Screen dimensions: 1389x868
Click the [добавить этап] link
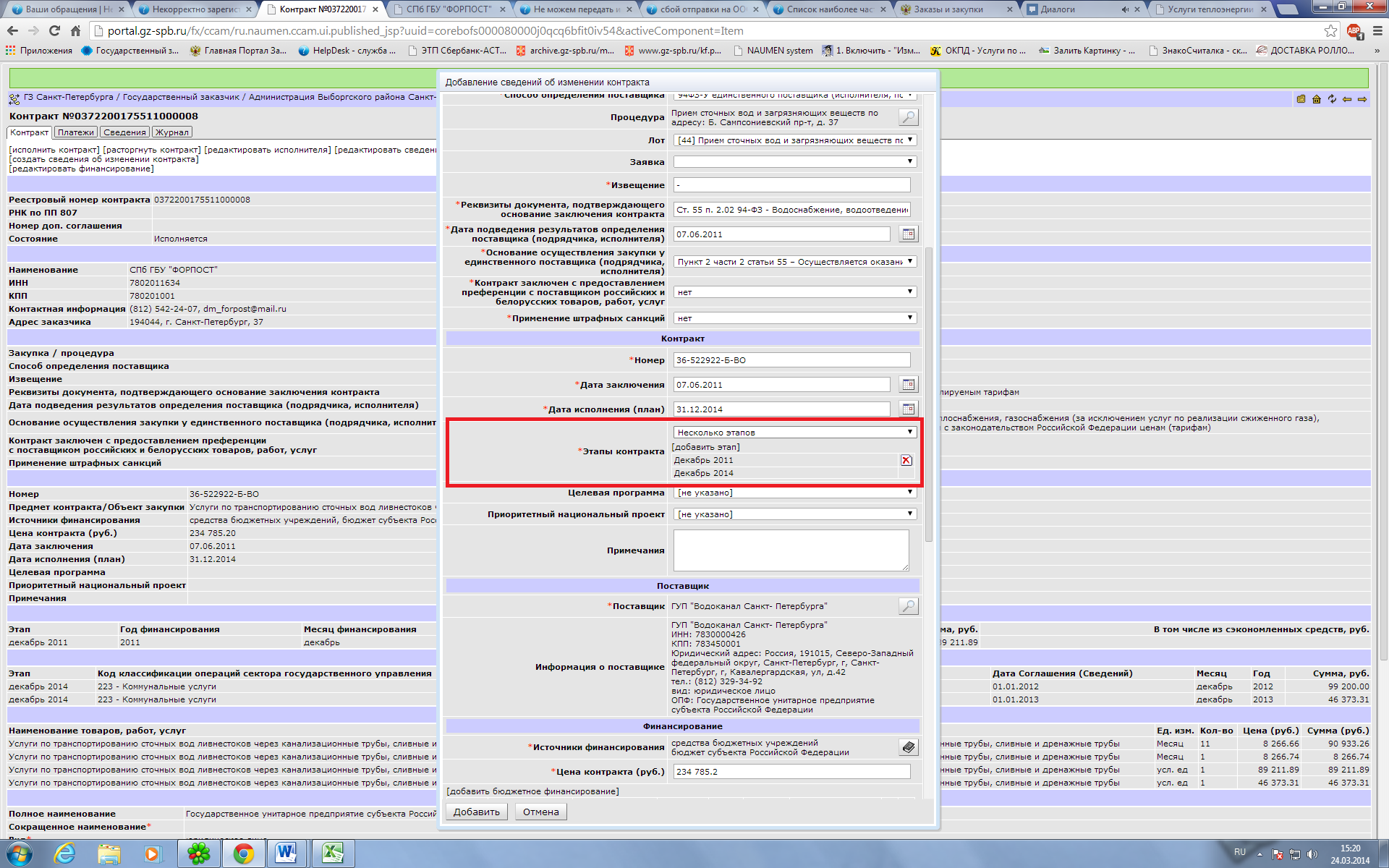705,447
